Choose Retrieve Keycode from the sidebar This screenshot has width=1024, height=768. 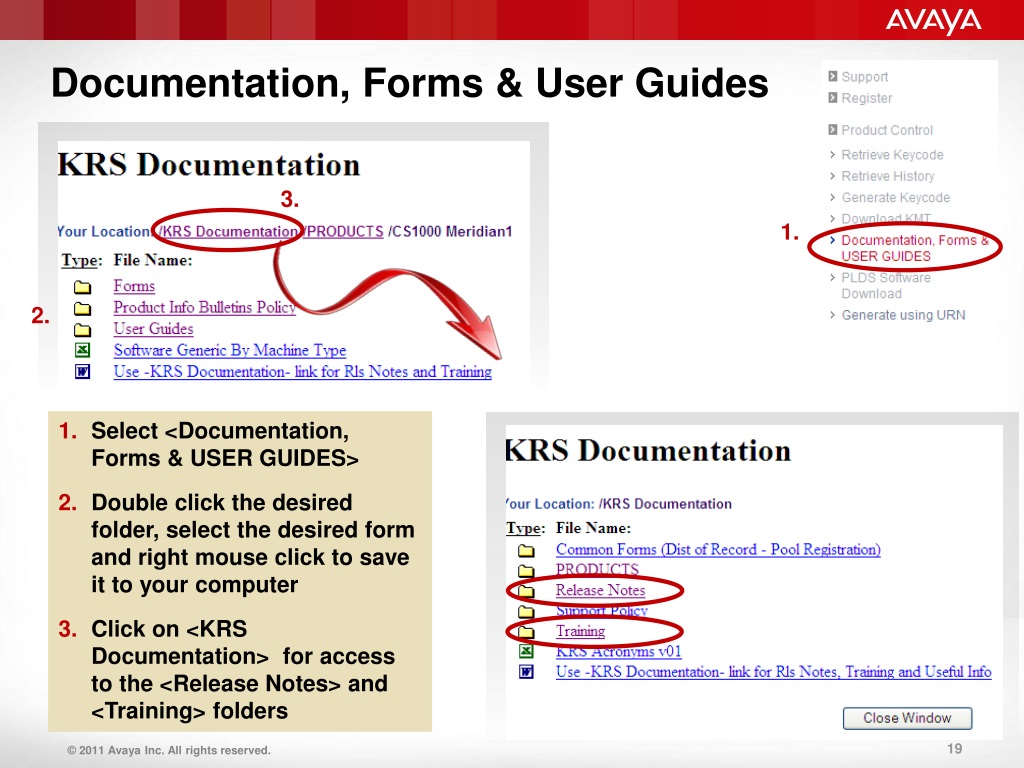[892, 155]
